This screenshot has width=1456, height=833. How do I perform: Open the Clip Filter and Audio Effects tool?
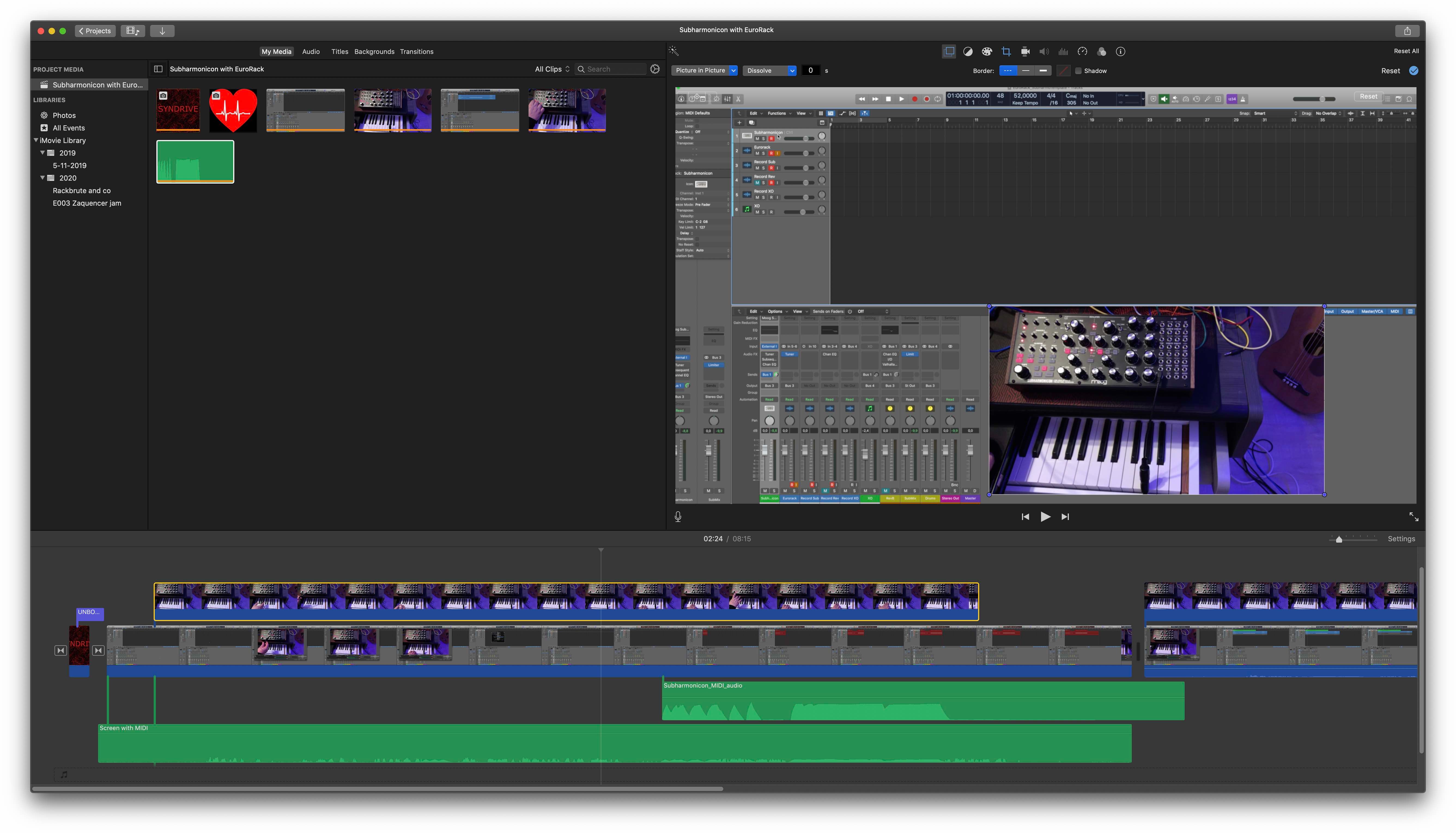1101,51
